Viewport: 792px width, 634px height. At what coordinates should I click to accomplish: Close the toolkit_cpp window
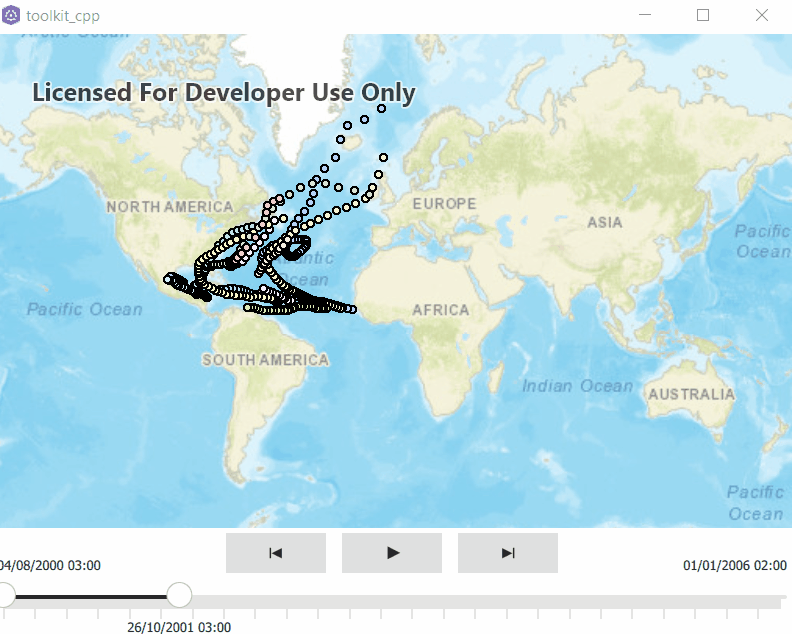(762, 16)
